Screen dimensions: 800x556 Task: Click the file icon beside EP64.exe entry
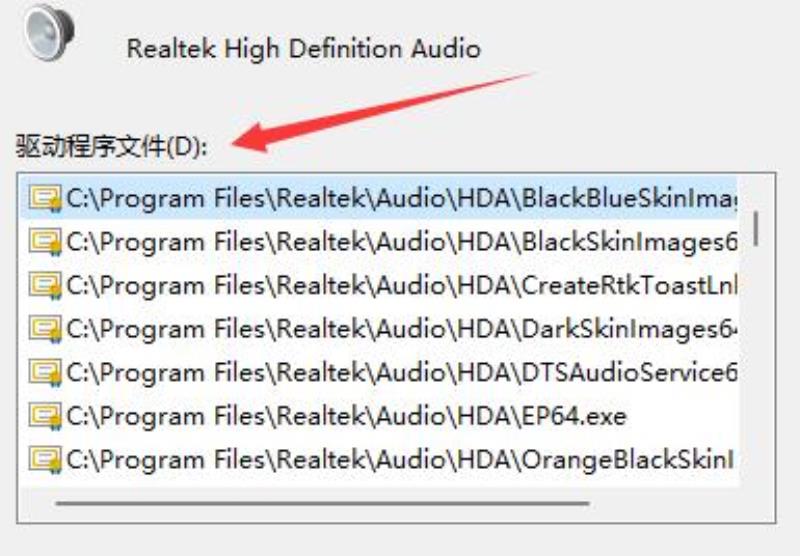point(45,416)
